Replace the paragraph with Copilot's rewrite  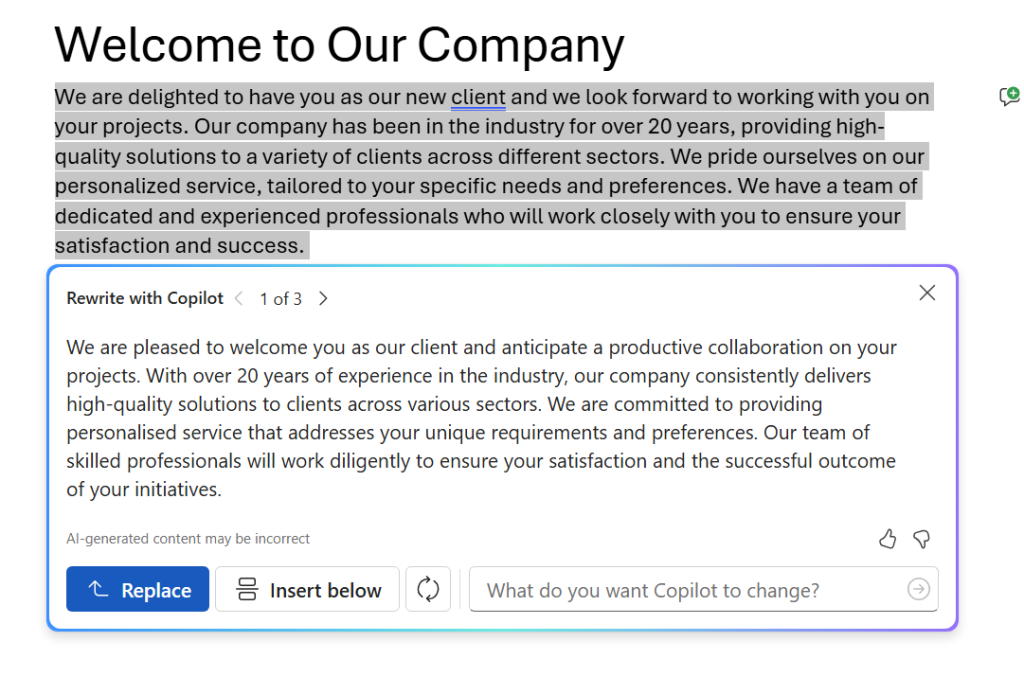pyautogui.click(x=137, y=589)
